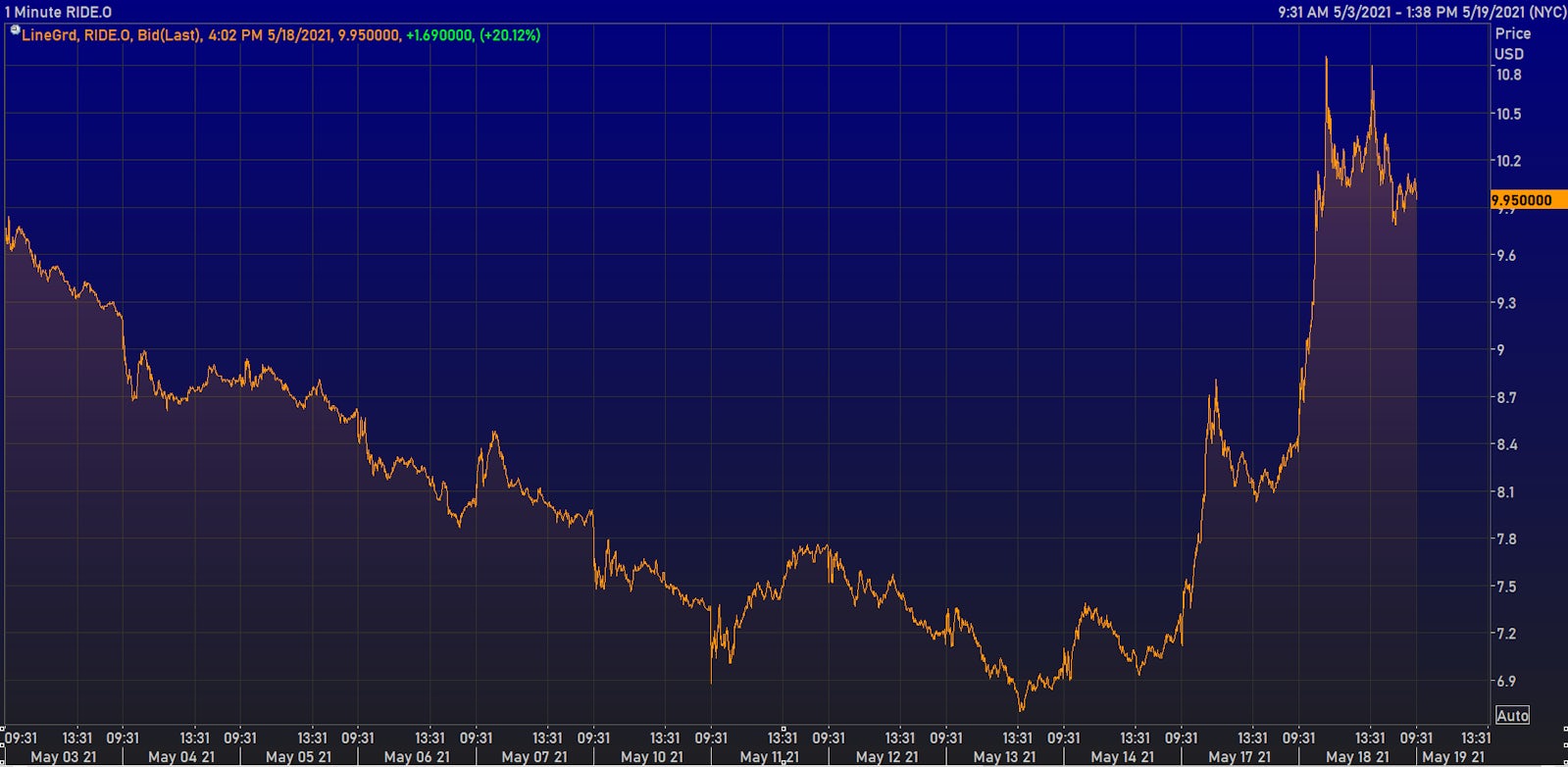1568x767 pixels.
Task: Click the legend last value '9.950000'
Action: (369, 35)
